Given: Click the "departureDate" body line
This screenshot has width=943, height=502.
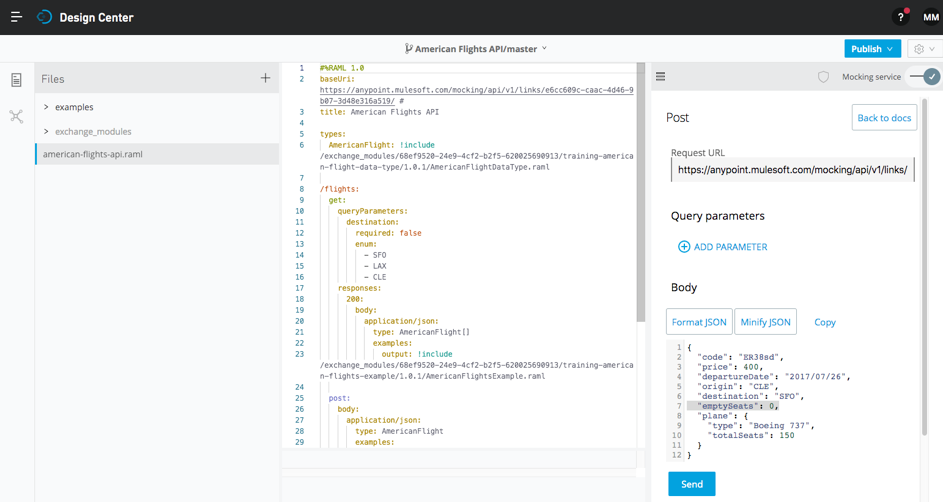Looking at the screenshot, I should (x=774, y=377).
